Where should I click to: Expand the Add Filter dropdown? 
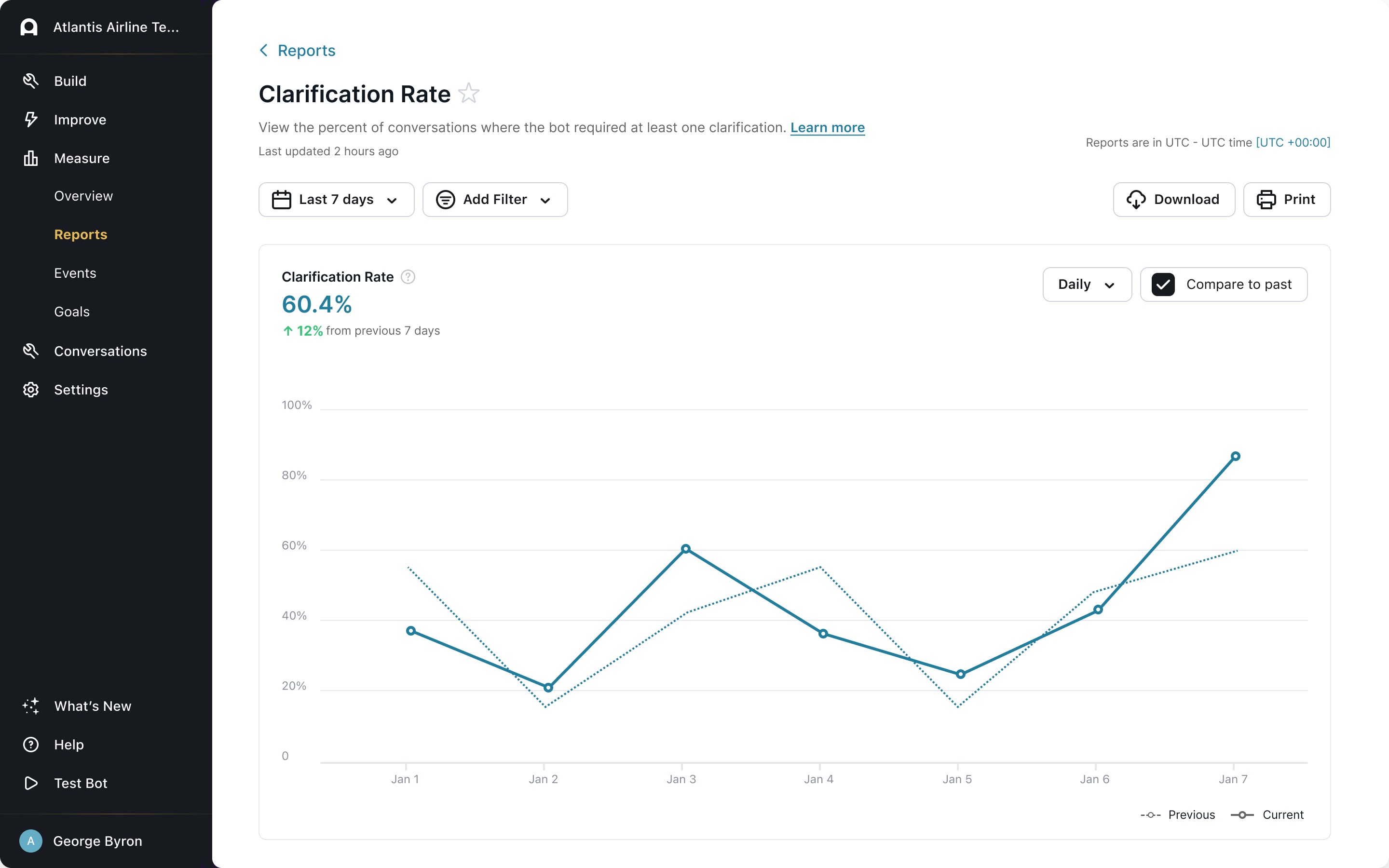[x=495, y=200]
